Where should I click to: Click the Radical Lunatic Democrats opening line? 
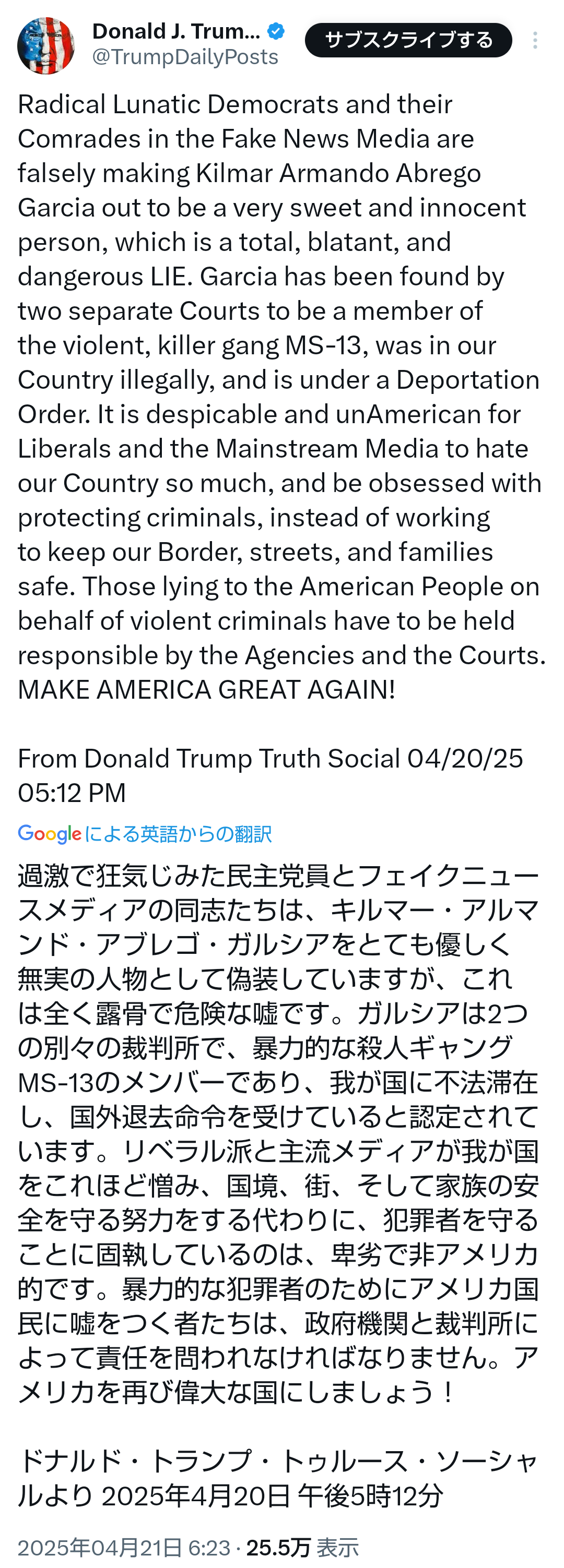coord(179,104)
